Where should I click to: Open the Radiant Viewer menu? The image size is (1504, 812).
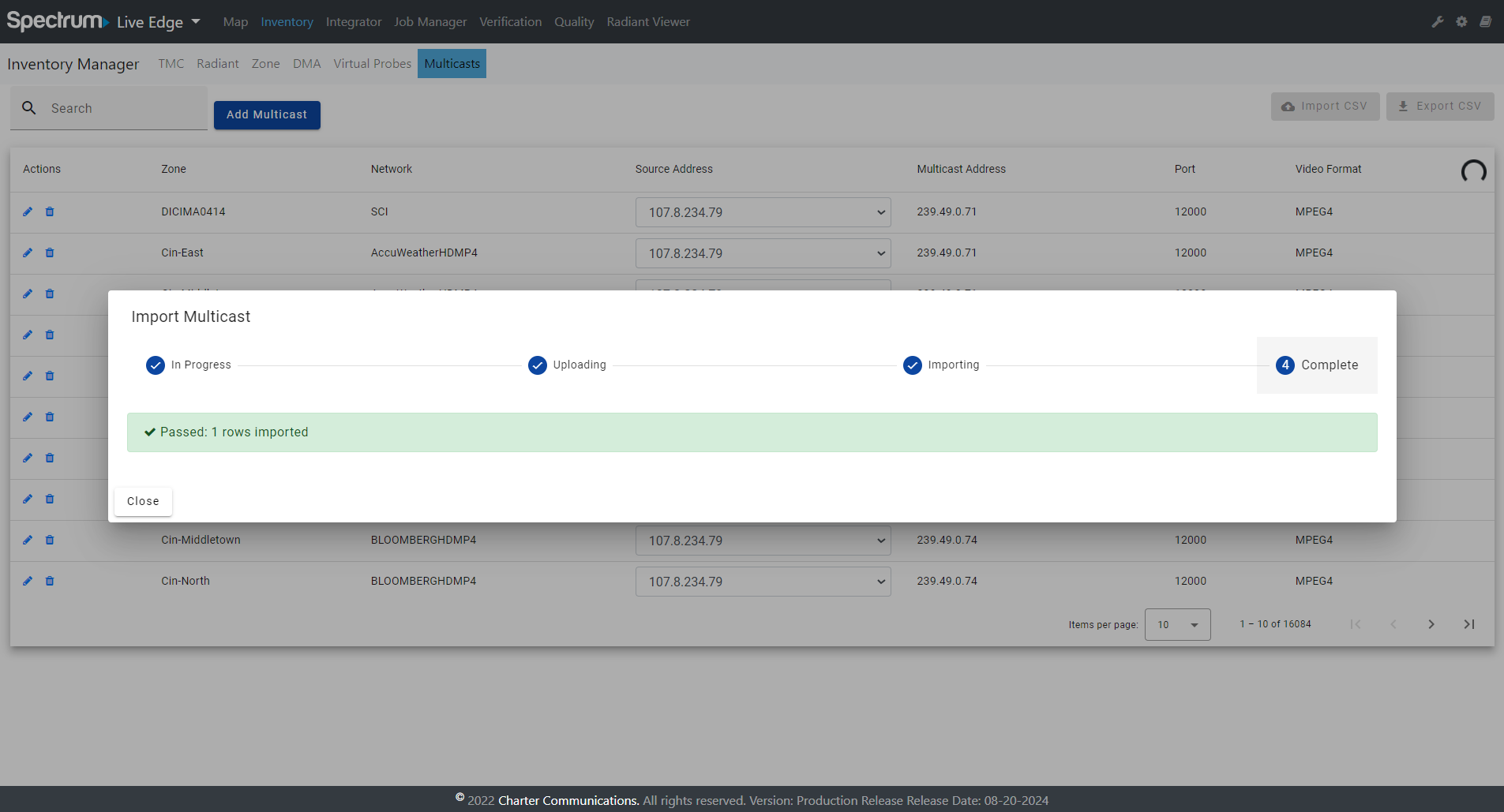click(x=648, y=22)
